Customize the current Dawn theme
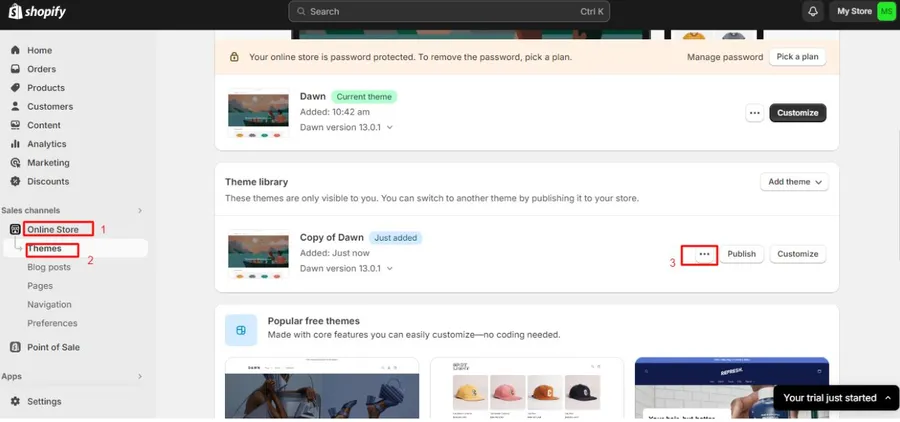 tap(797, 113)
